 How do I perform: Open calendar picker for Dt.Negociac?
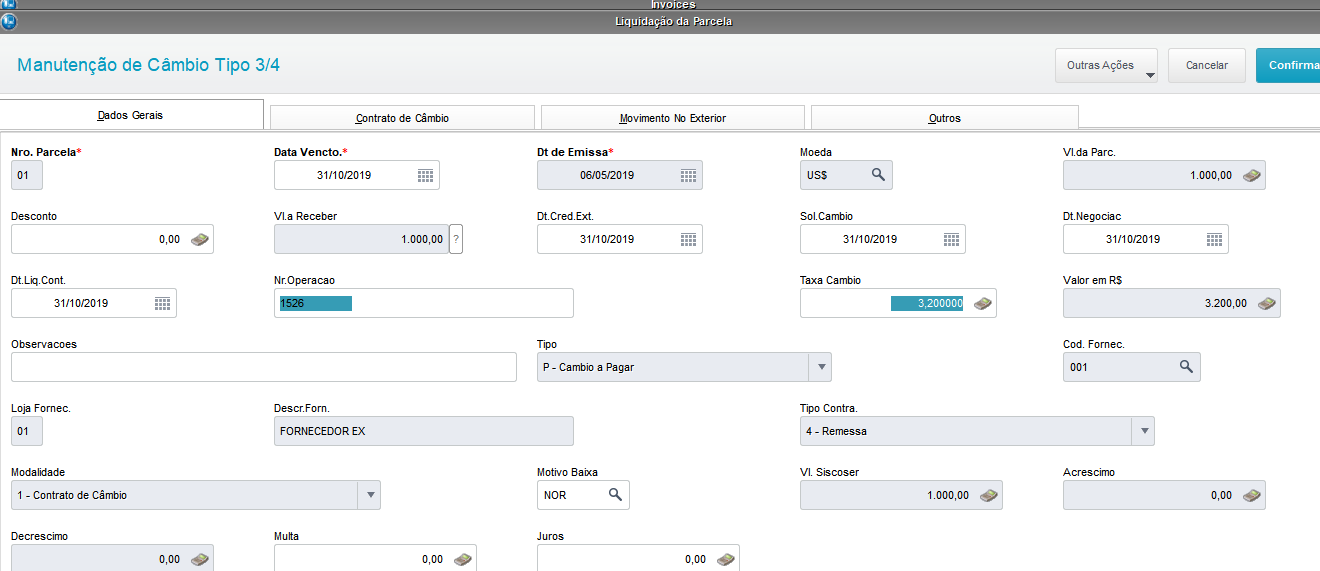pyautogui.click(x=1214, y=239)
